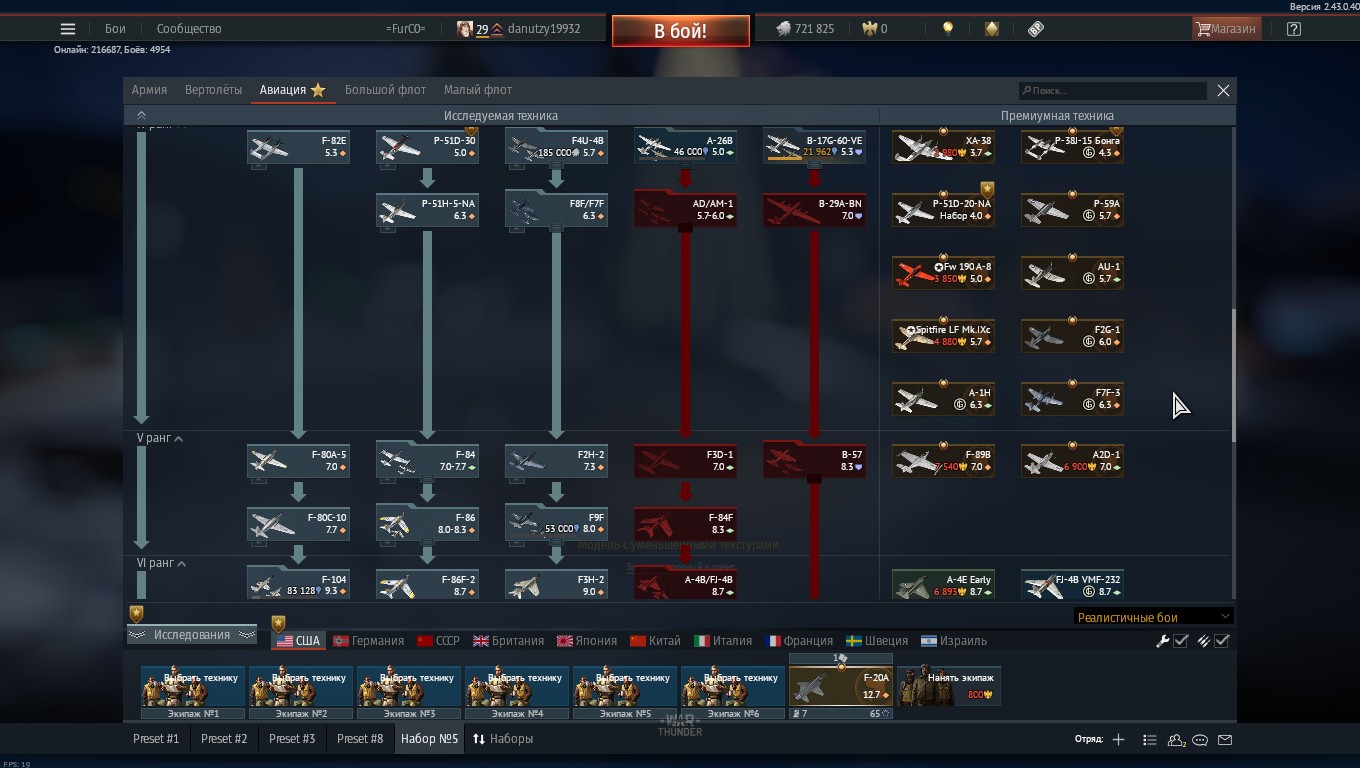Screen dimensions: 1360x768
Task: Collapse the Исследования panel
Action: click(x=192, y=635)
